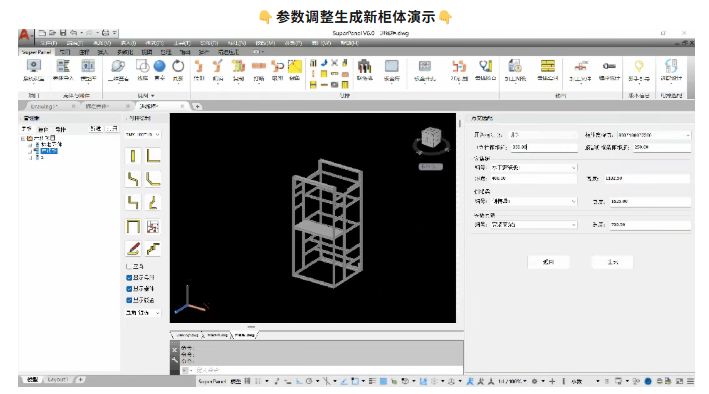Open the third type dropdown in parameter panel

click(534, 224)
